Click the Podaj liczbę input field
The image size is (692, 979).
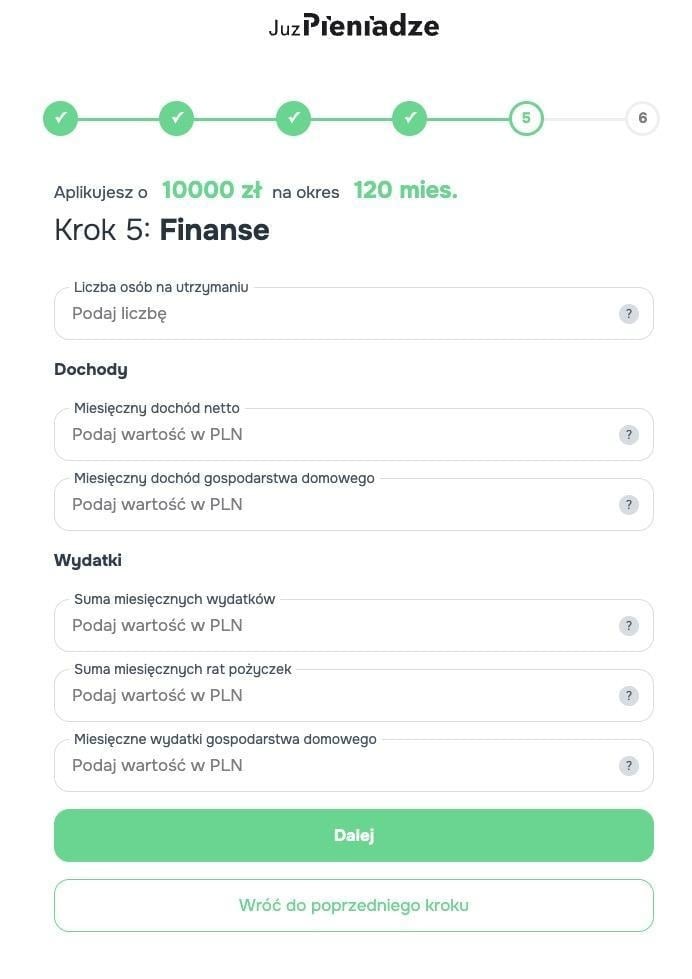(x=300, y=313)
